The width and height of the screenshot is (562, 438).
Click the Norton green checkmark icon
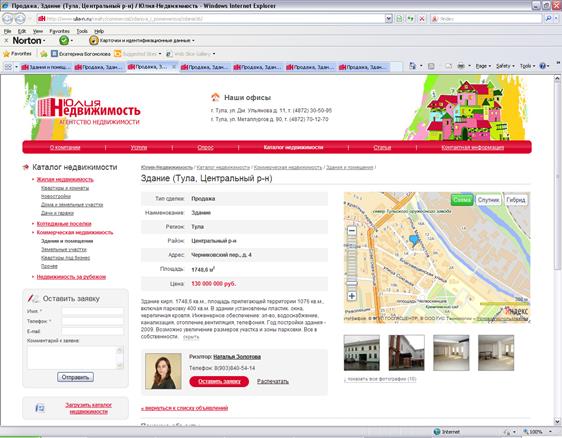(64, 41)
